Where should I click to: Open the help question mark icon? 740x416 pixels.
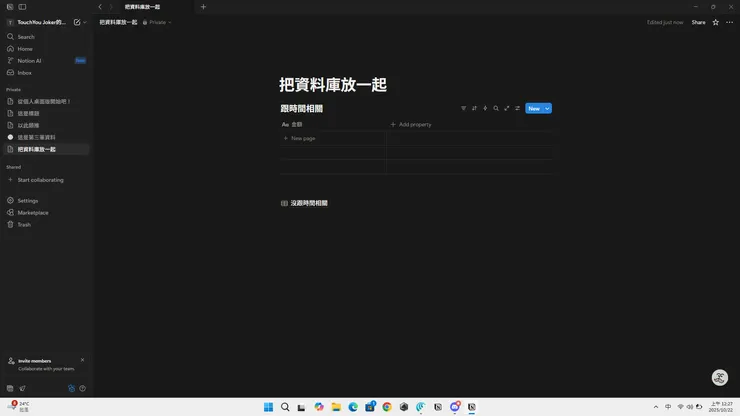(x=83, y=388)
